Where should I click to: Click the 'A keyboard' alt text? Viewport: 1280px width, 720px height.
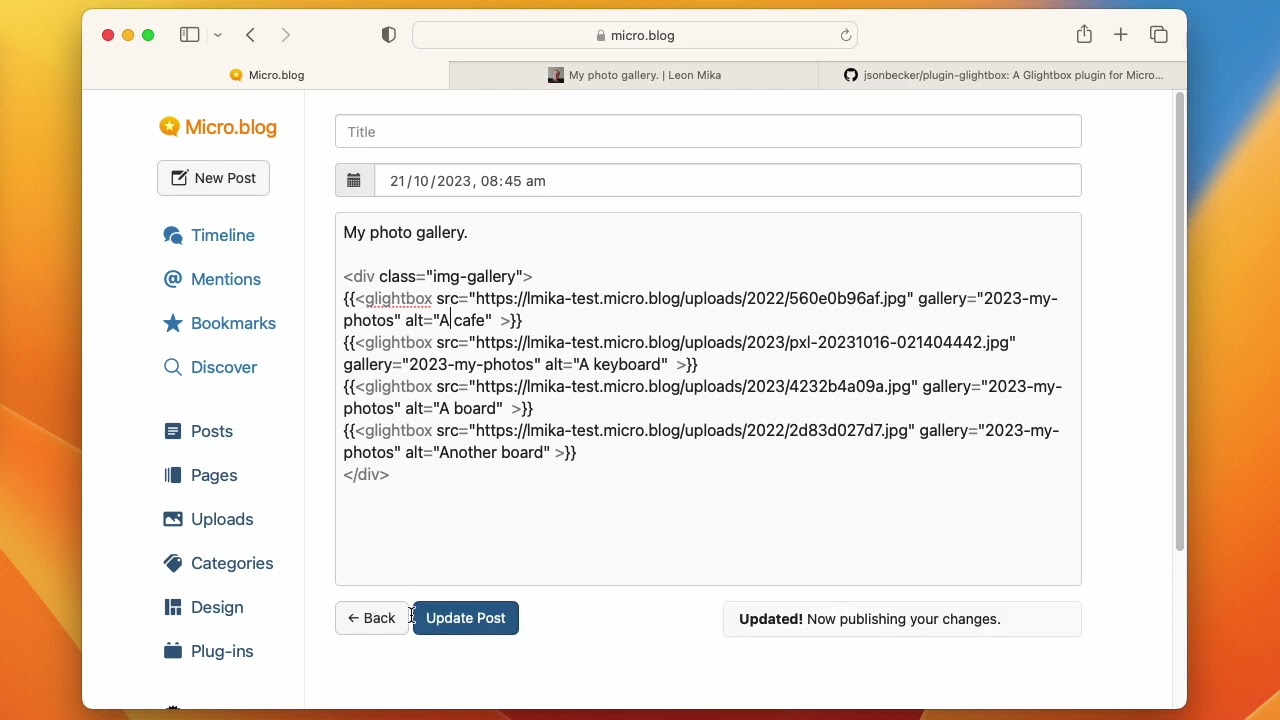[620, 364]
